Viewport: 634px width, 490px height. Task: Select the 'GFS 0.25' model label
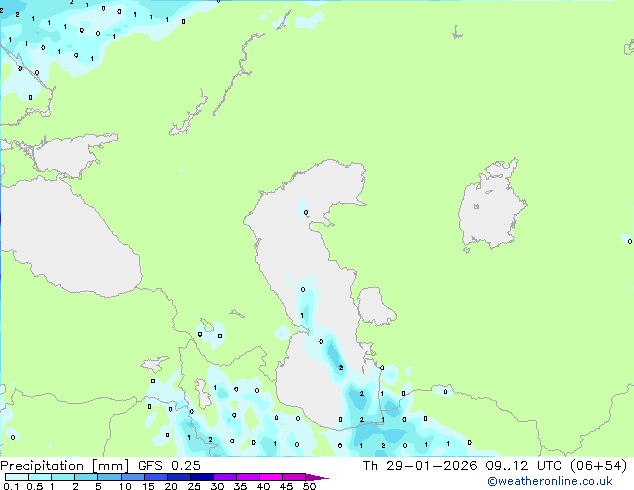coord(169,466)
